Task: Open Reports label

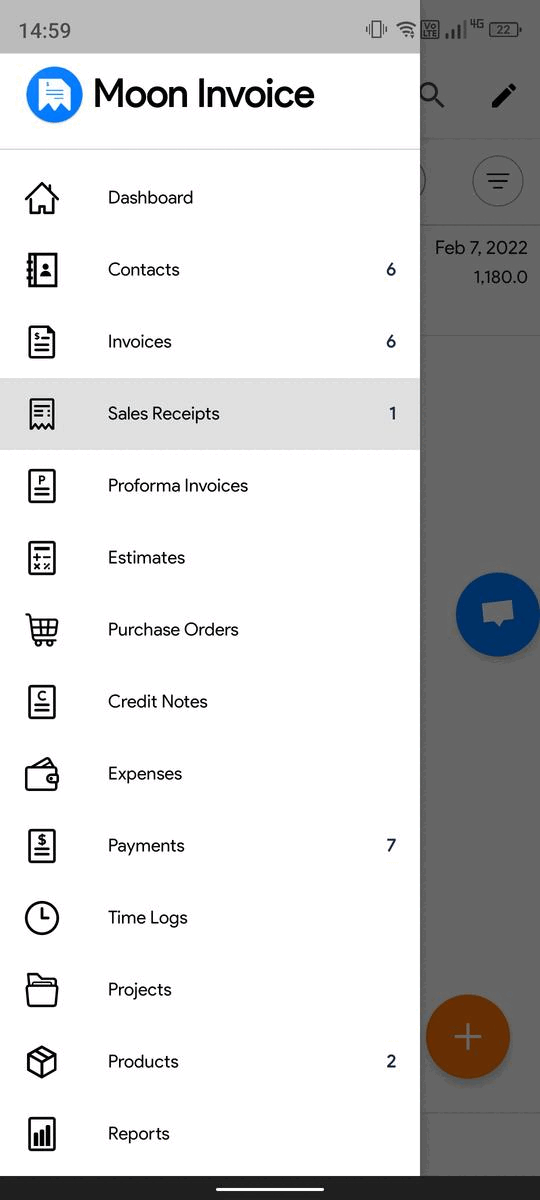Action: (139, 1134)
